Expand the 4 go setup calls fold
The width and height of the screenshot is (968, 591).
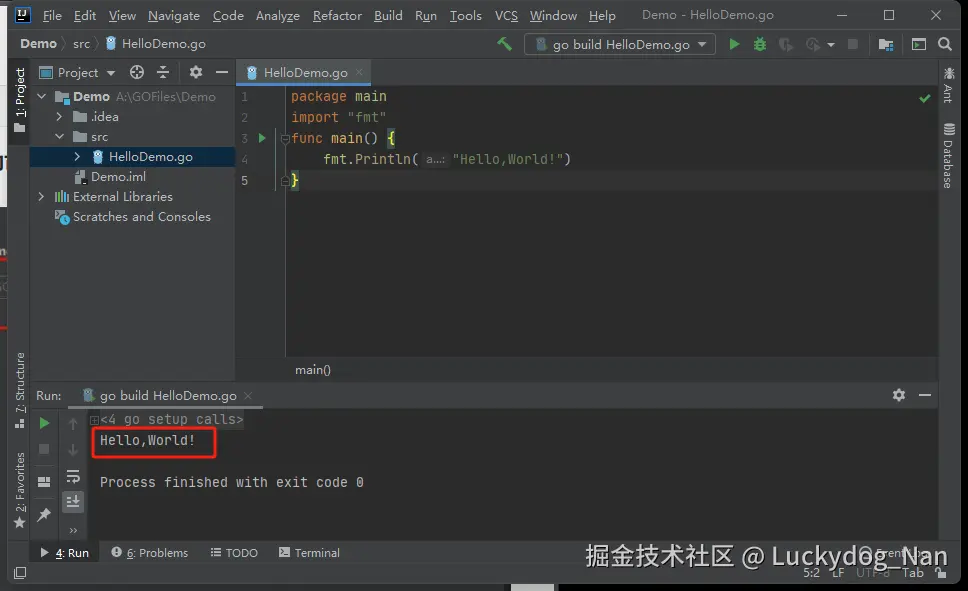(94, 420)
